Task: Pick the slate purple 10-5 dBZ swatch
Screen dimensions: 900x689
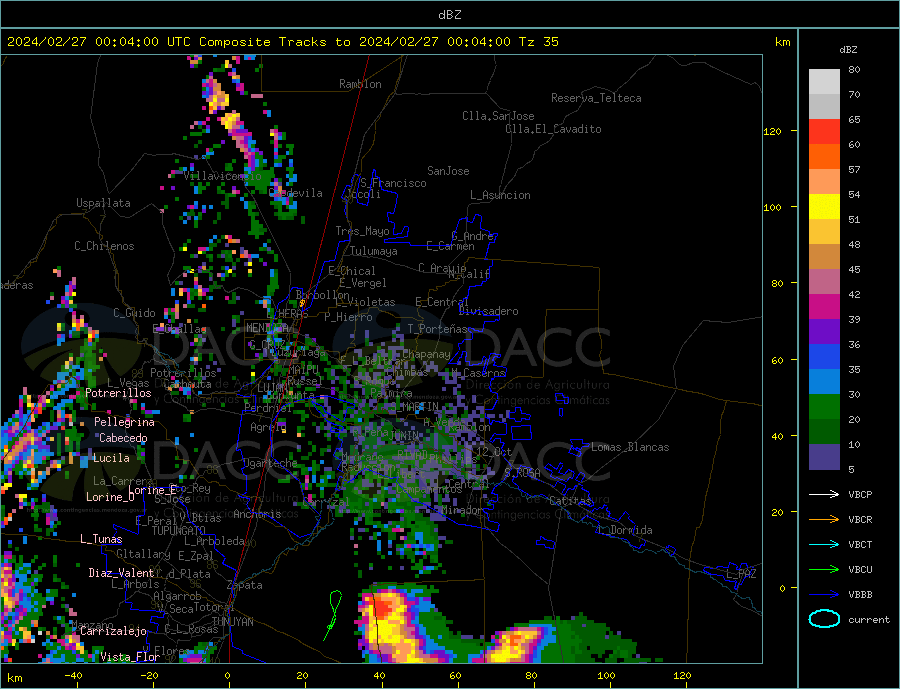Action: 824,457
